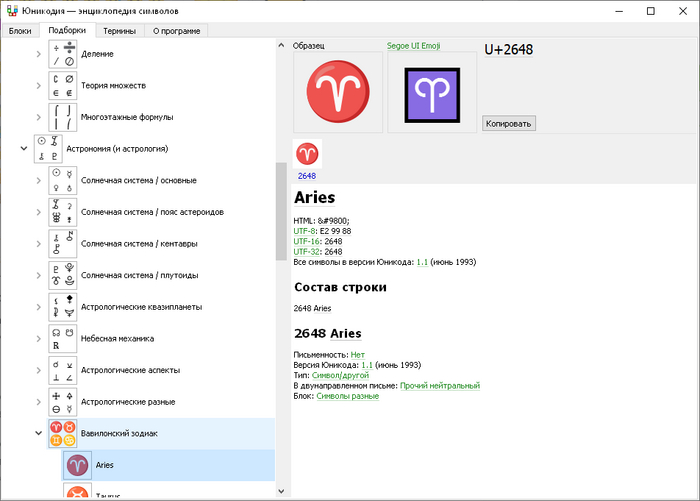Click the Астрологические аспекты icon
The width and height of the screenshot is (700, 501).
[x=63, y=370]
